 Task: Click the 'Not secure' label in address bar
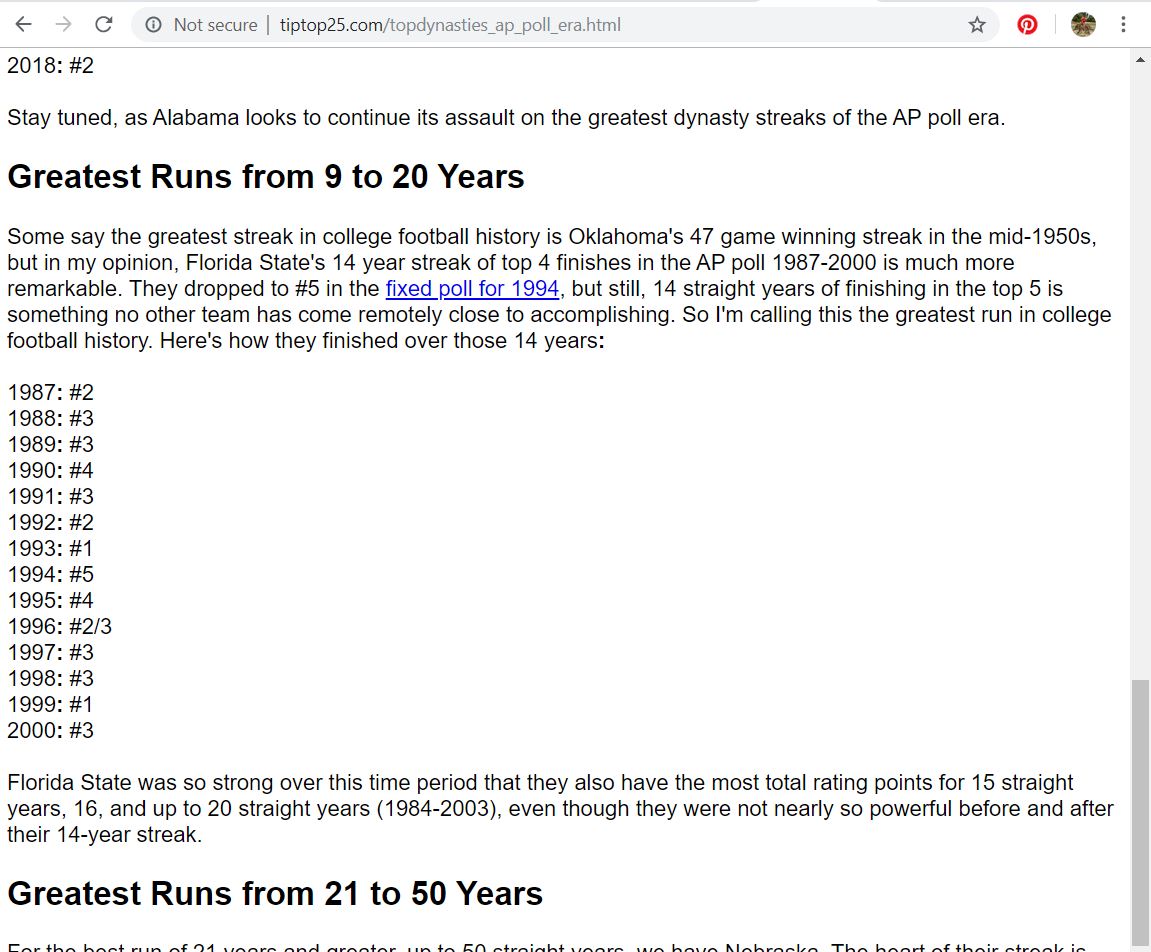pos(215,25)
